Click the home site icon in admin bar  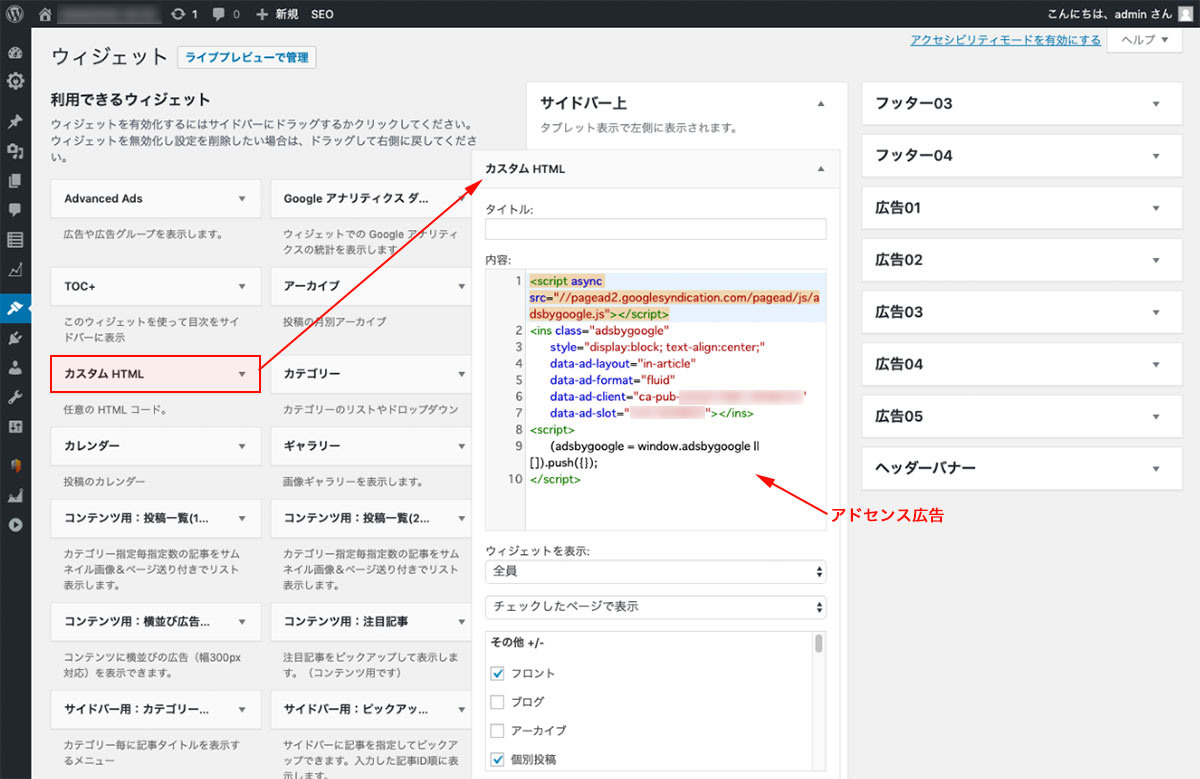[x=44, y=14]
